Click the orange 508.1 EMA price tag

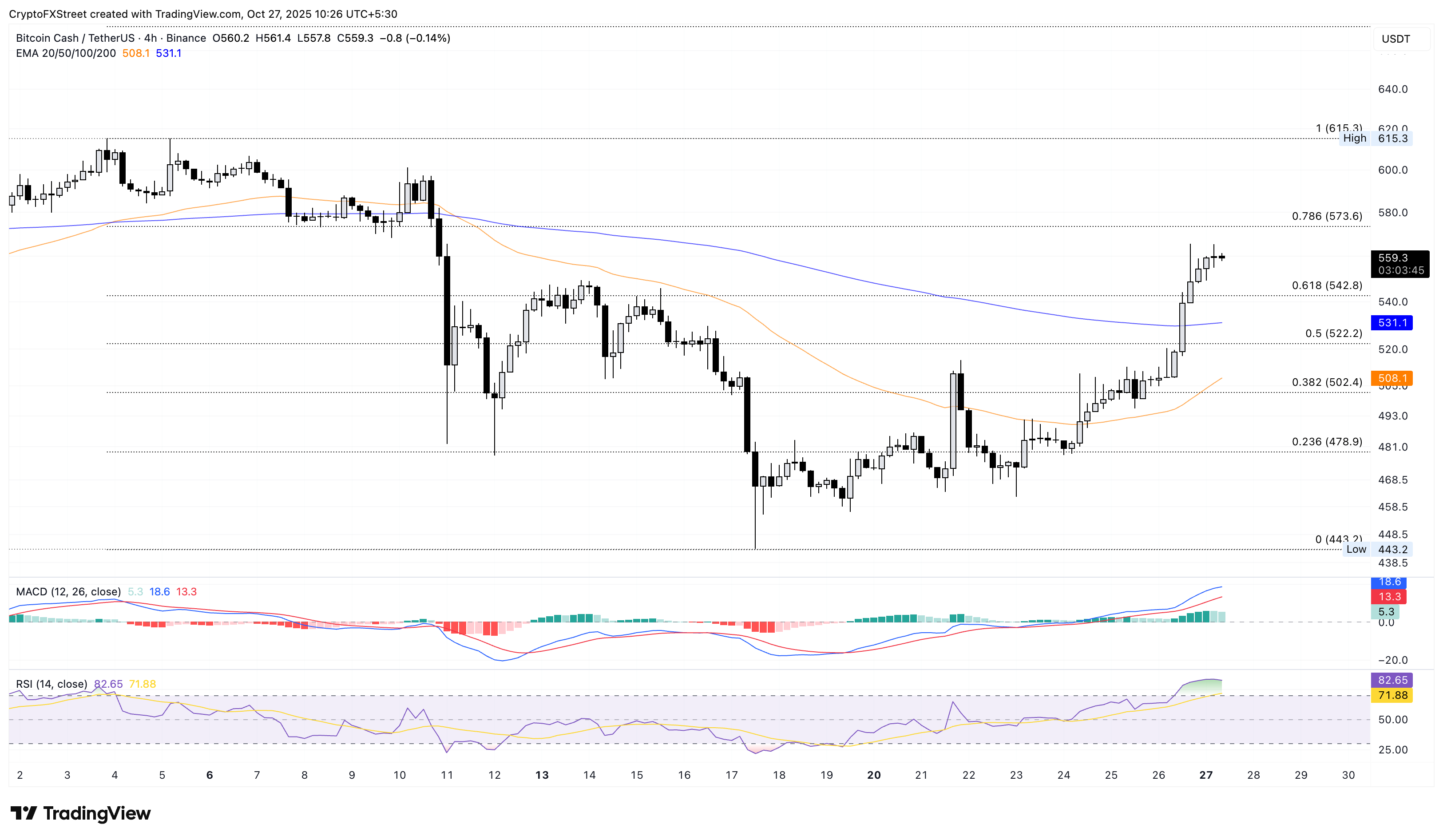click(x=1391, y=378)
